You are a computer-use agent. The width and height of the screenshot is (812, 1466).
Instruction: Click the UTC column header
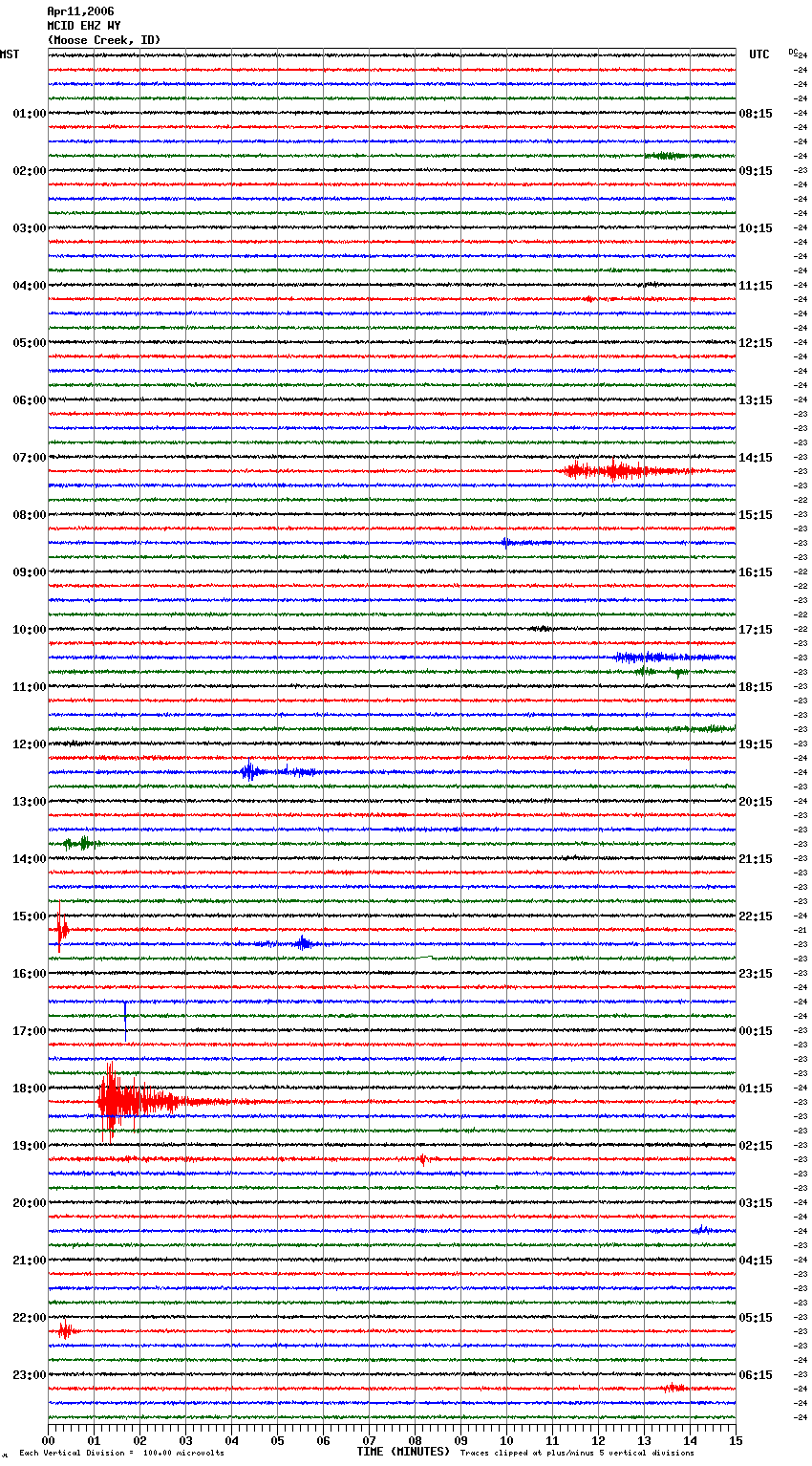759,54
